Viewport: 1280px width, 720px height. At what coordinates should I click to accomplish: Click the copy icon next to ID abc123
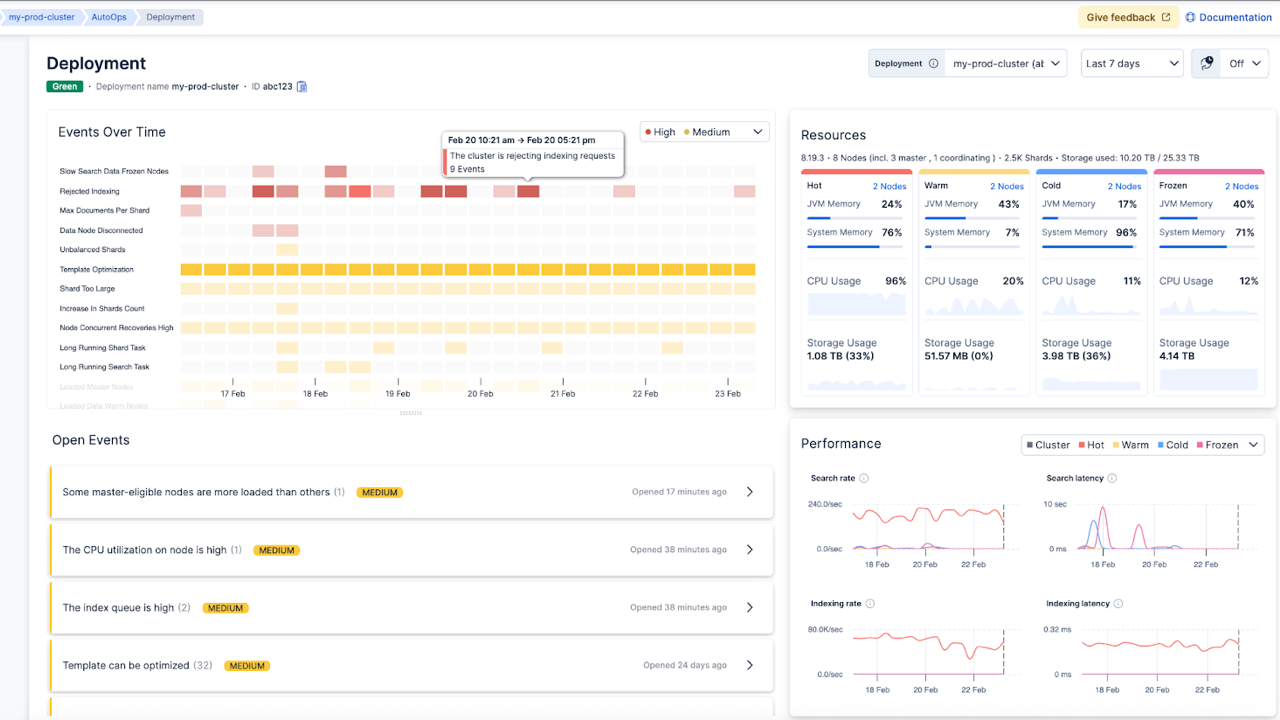click(x=302, y=86)
